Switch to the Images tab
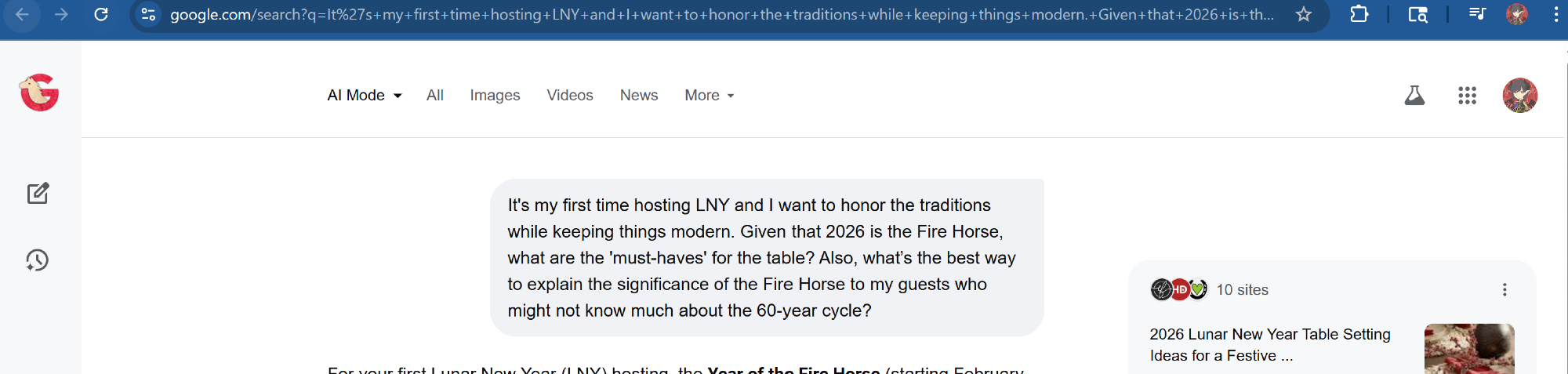 click(495, 96)
